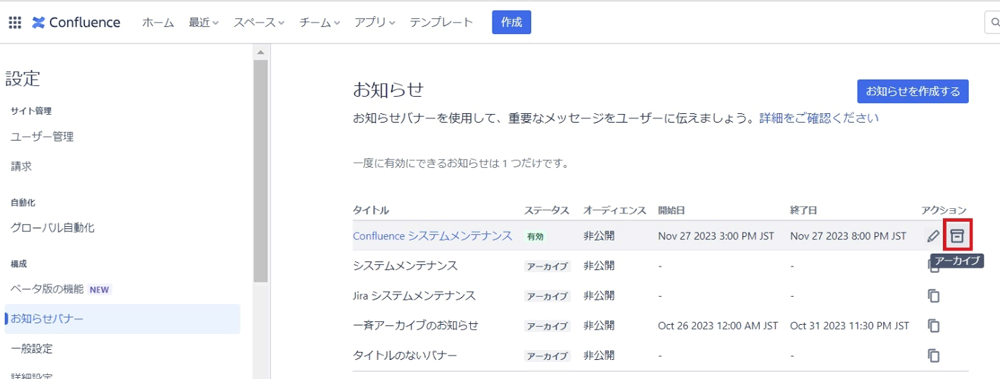Expand the チーム menu

tap(320, 23)
